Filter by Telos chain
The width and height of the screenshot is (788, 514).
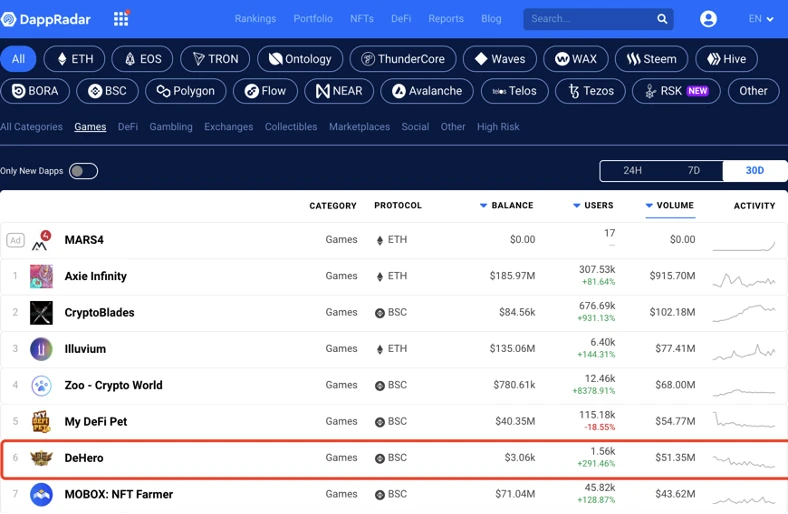515,91
